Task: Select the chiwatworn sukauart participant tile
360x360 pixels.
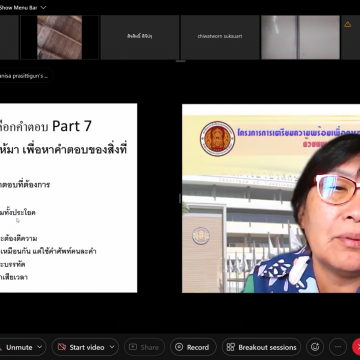Action: point(220,37)
